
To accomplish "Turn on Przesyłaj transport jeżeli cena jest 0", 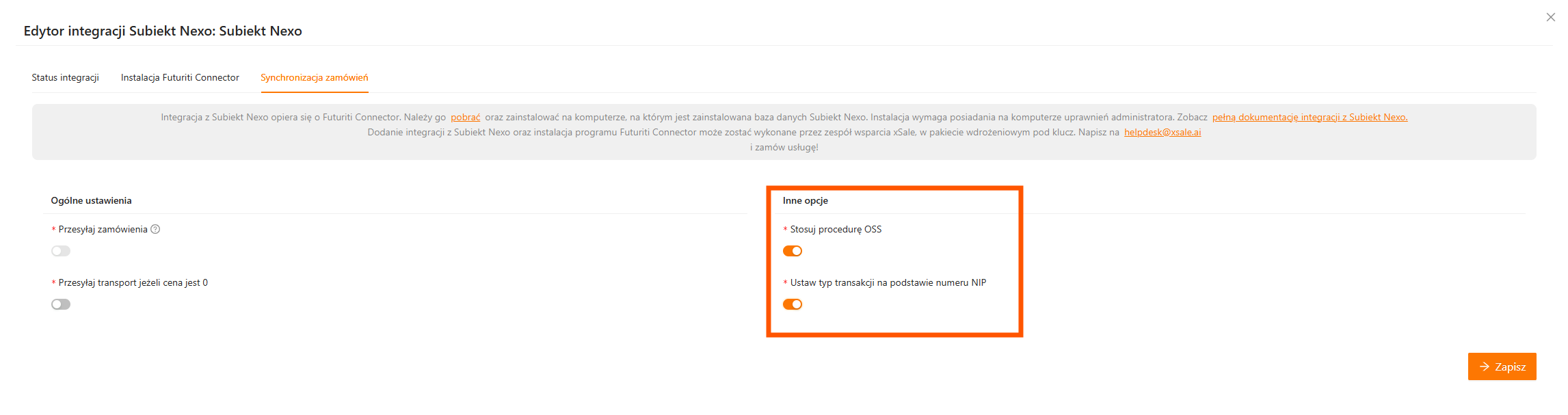I will 61,304.
